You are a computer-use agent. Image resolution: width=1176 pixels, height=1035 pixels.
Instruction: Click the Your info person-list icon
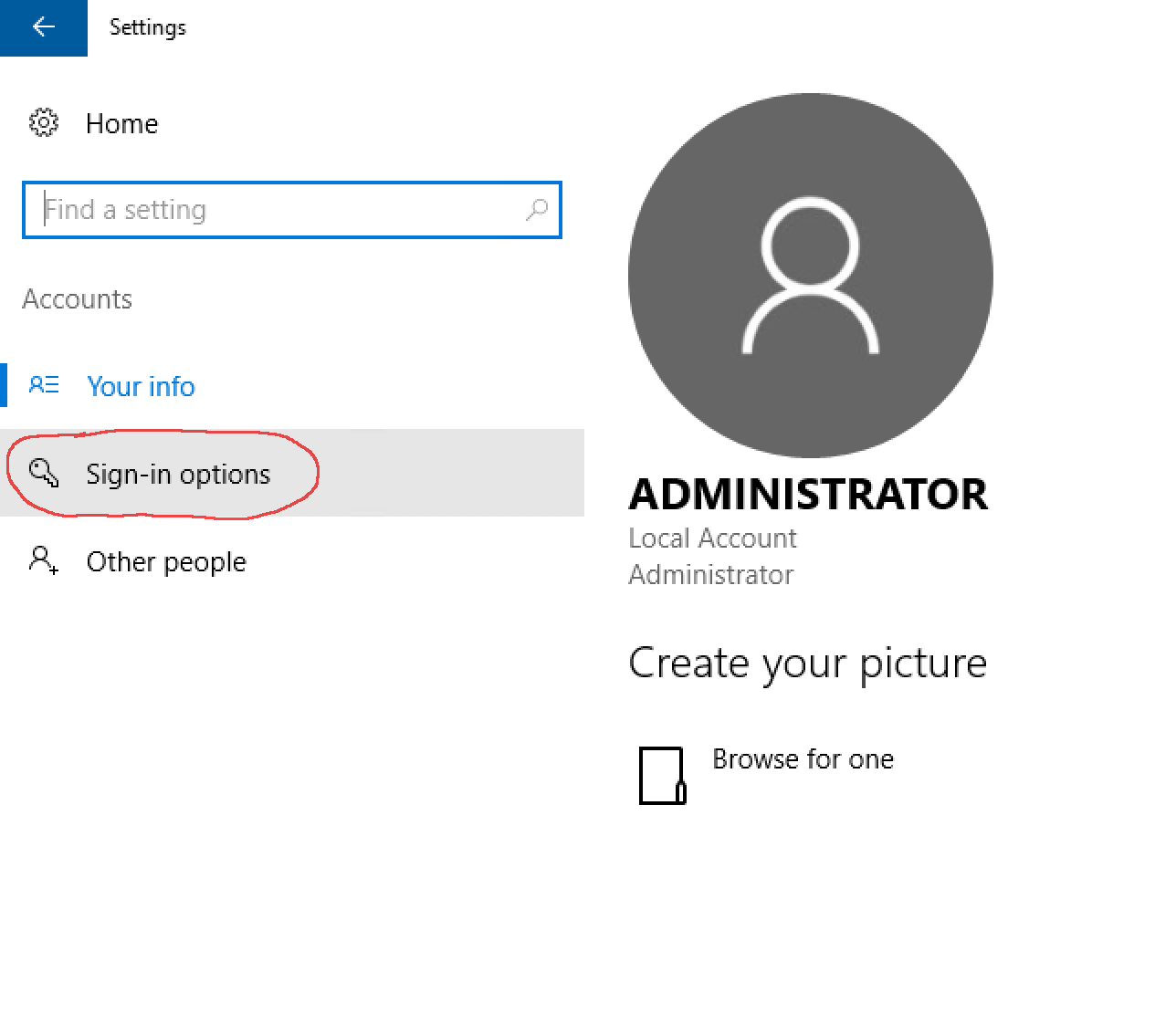[x=44, y=385]
